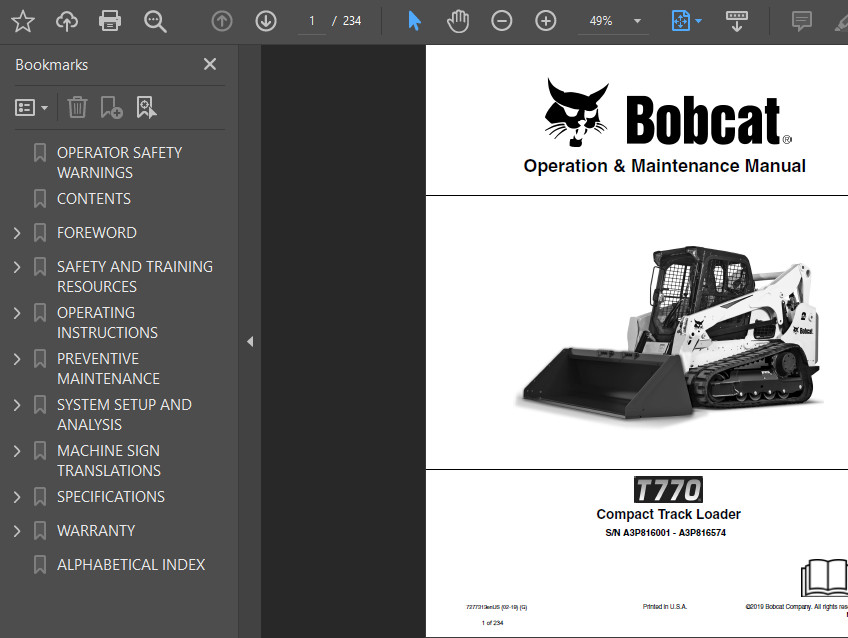Expand the WARRANTY bookmark
The height and width of the screenshot is (638, 848).
[17, 531]
